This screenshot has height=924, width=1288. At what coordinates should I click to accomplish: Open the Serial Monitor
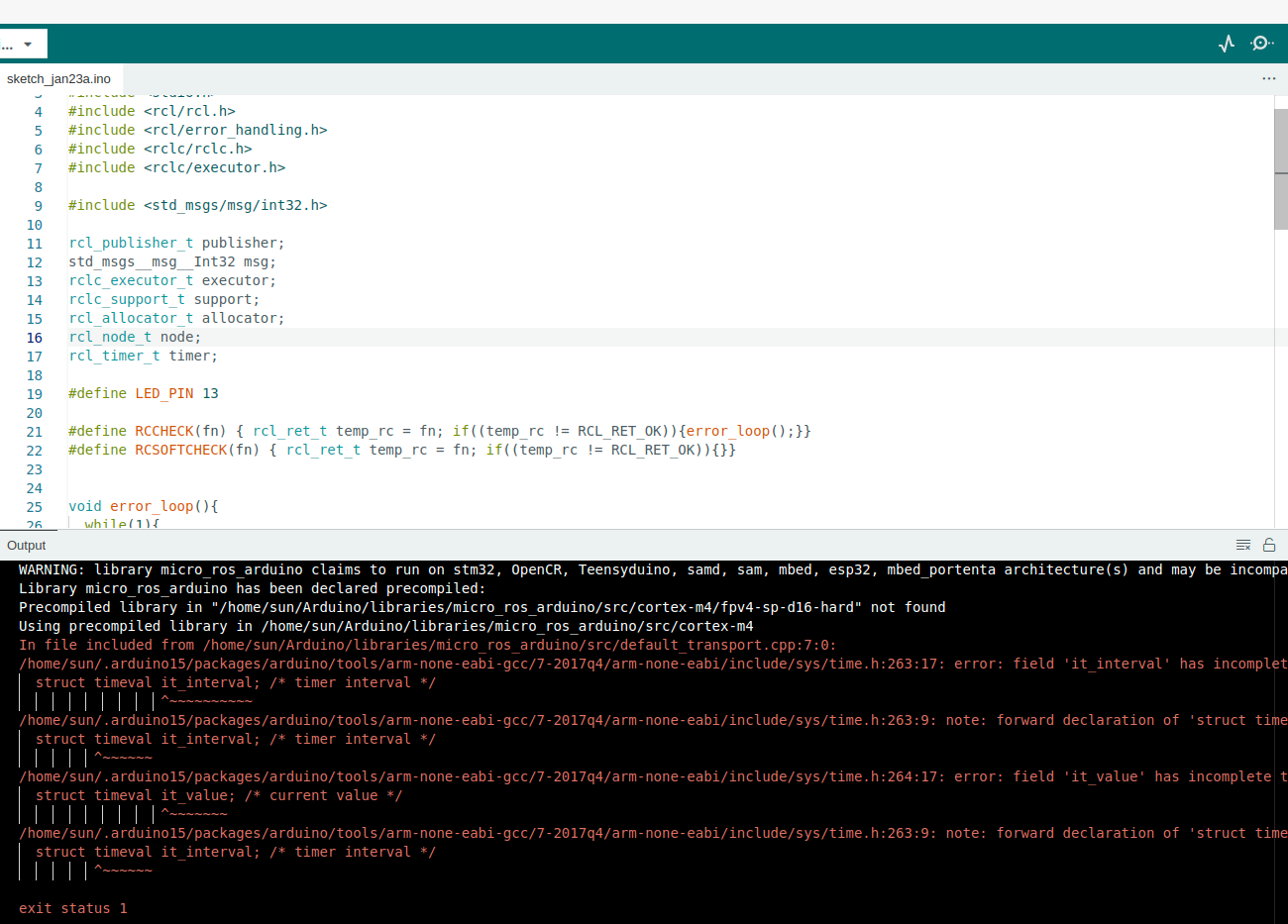pyautogui.click(x=1261, y=44)
